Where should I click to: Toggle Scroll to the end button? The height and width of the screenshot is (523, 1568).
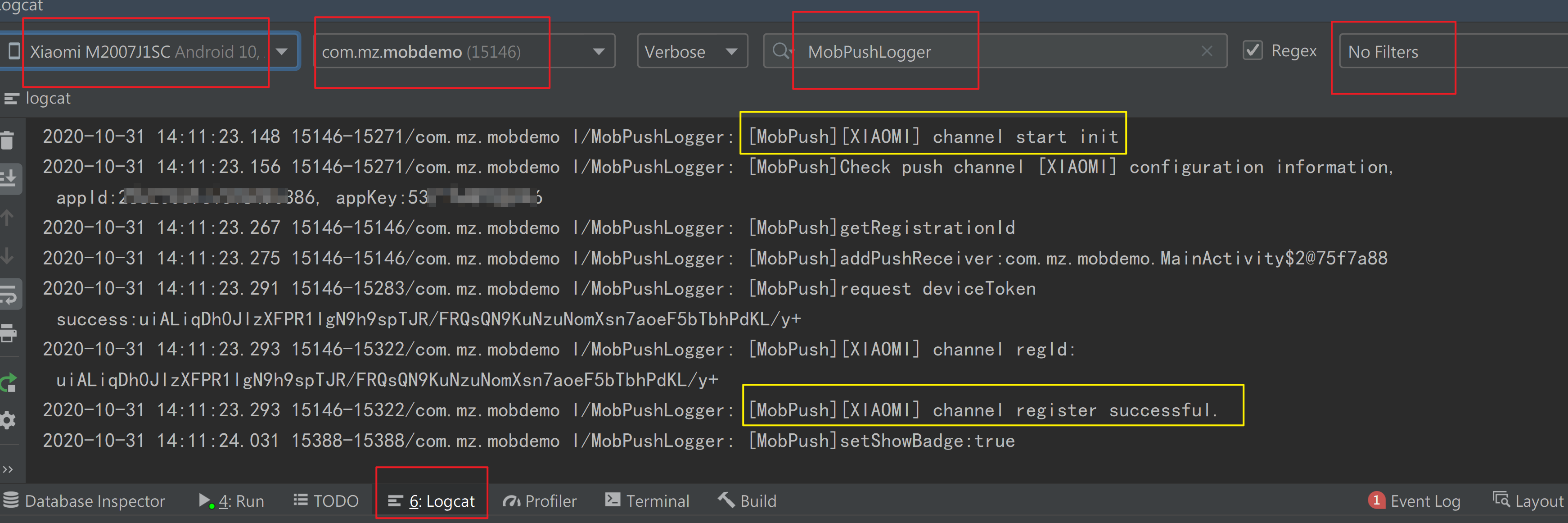(x=9, y=178)
